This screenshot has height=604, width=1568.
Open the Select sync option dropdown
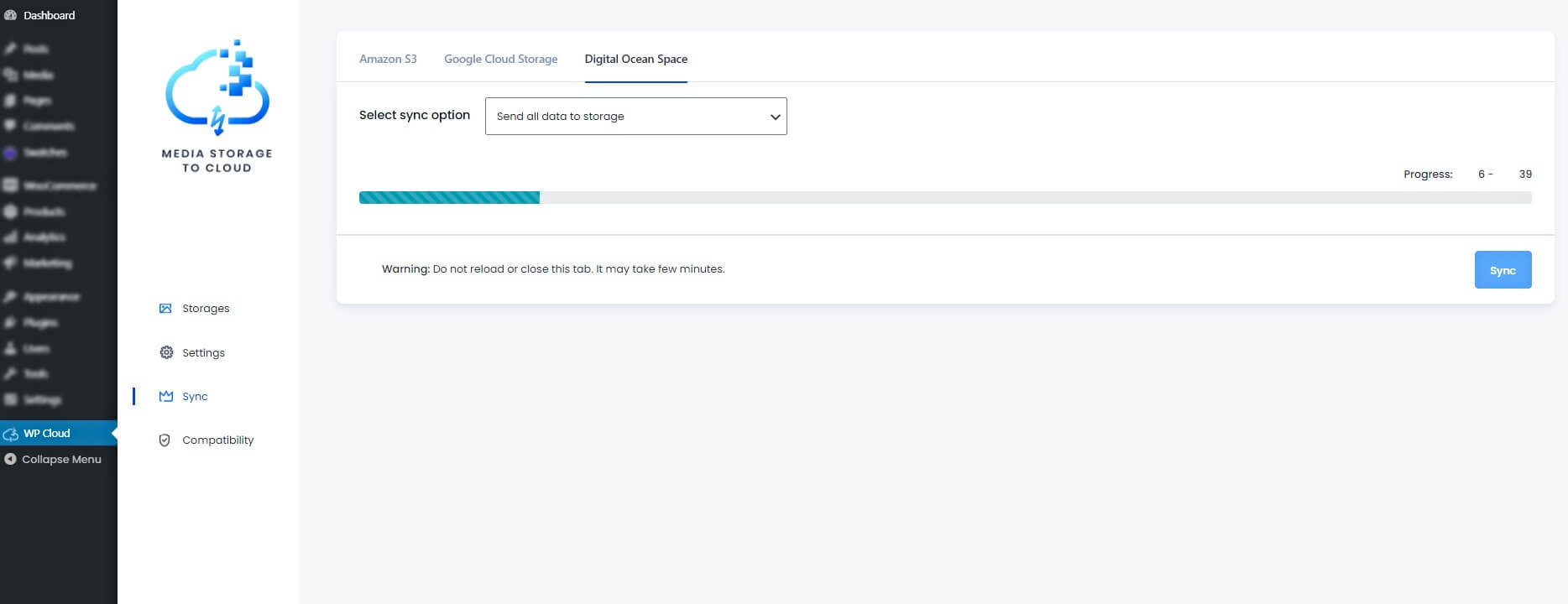tap(636, 116)
